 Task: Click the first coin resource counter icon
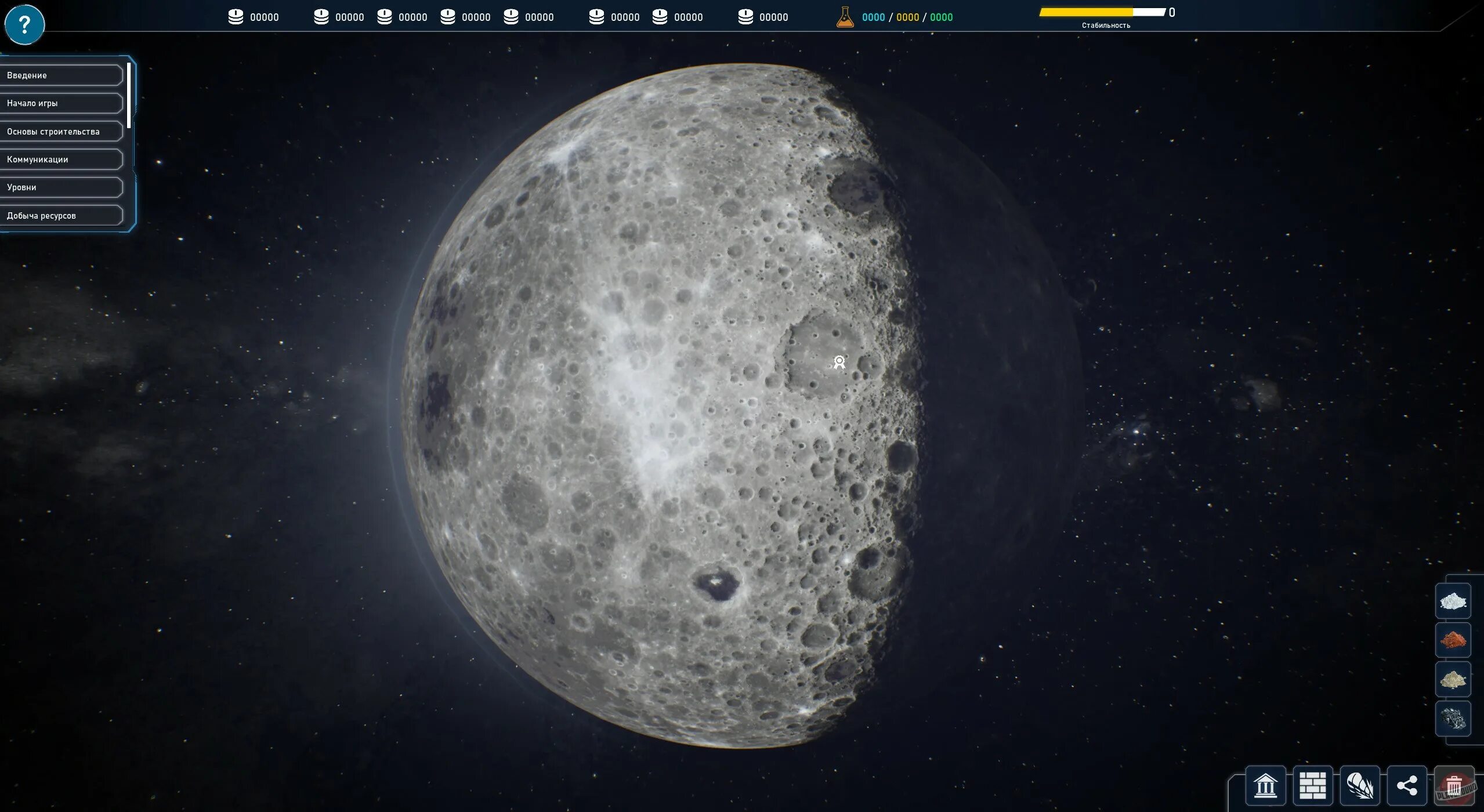[x=237, y=16]
